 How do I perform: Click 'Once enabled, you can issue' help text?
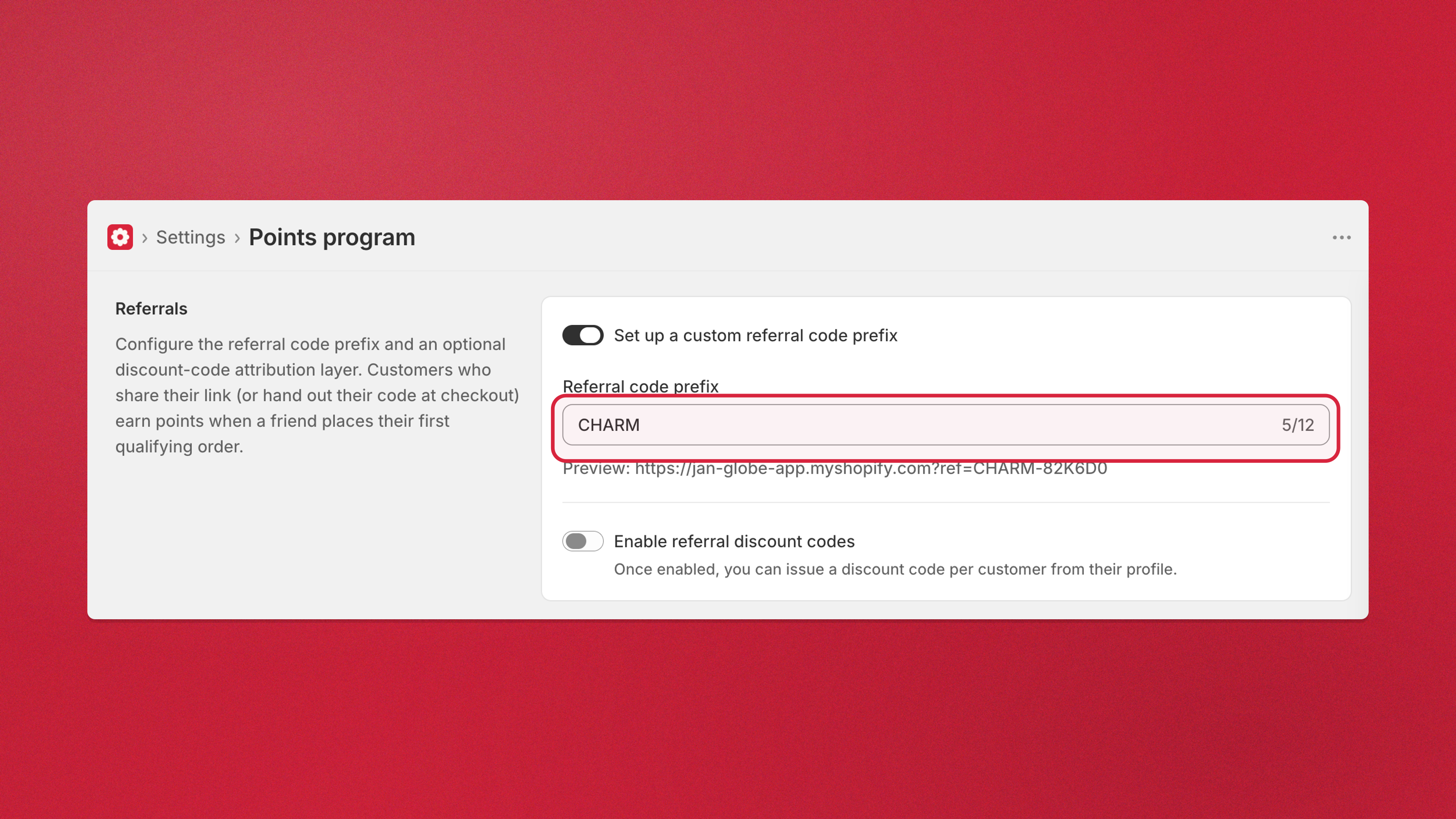tap(895, 569)
